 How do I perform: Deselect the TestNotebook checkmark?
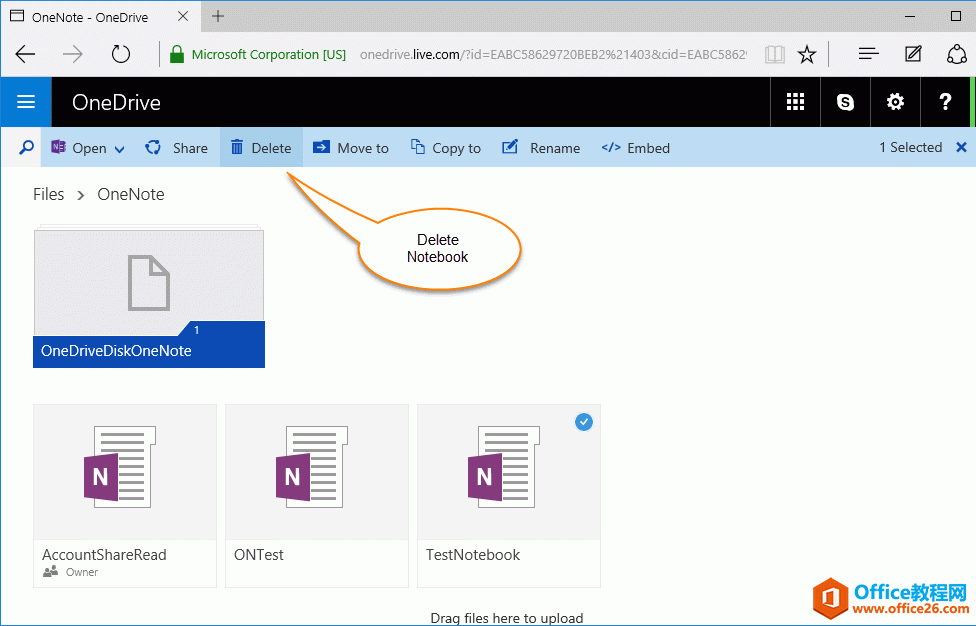tap(584, 422)
